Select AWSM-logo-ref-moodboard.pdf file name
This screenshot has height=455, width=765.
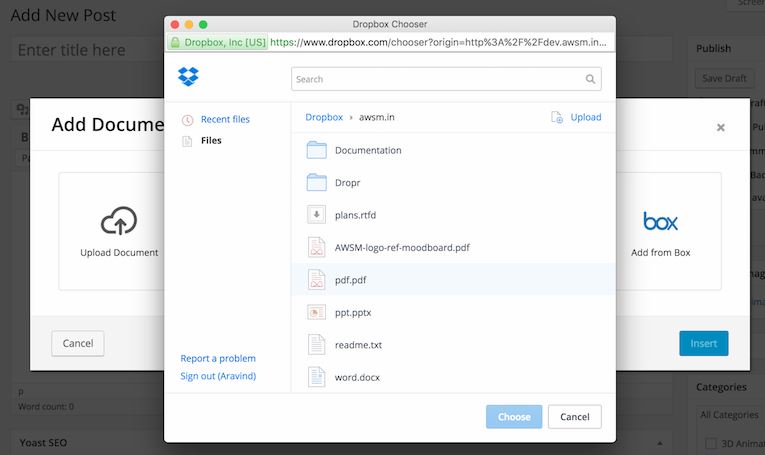[x=402, y=248]
